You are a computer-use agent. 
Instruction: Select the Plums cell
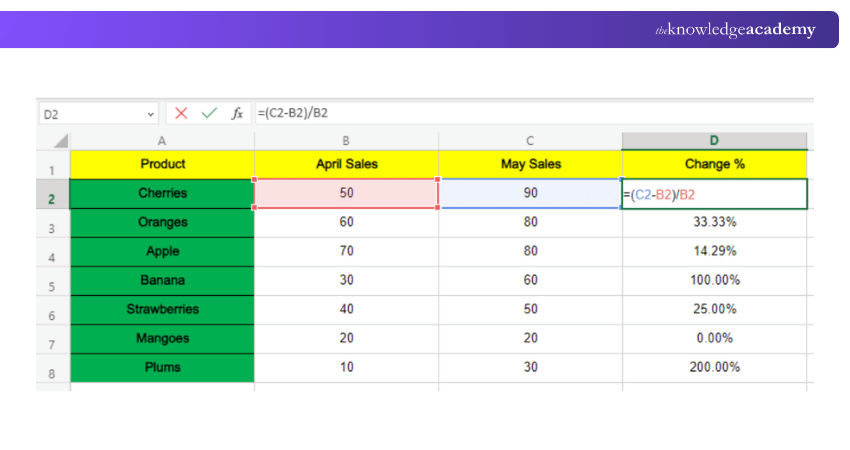pos(162,368)
